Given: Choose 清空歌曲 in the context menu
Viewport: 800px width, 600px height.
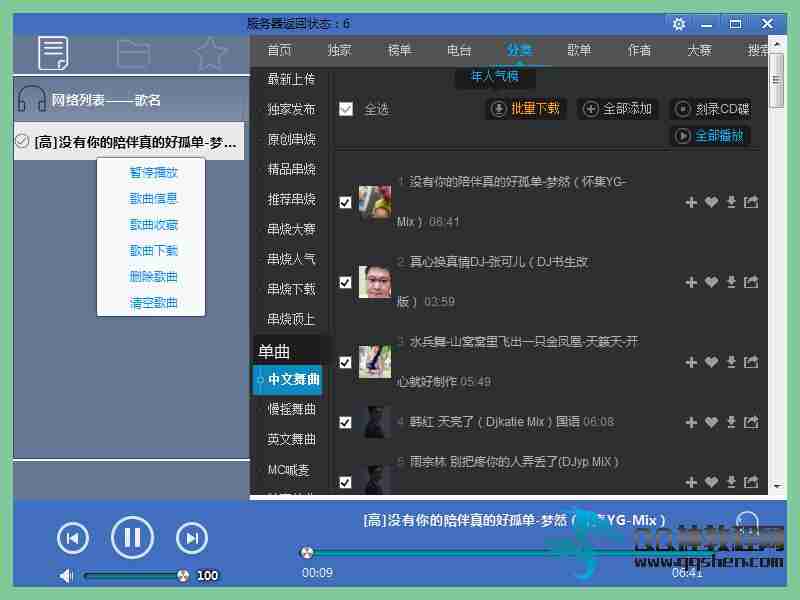Looking at the screenshot, I should point(153,303).
